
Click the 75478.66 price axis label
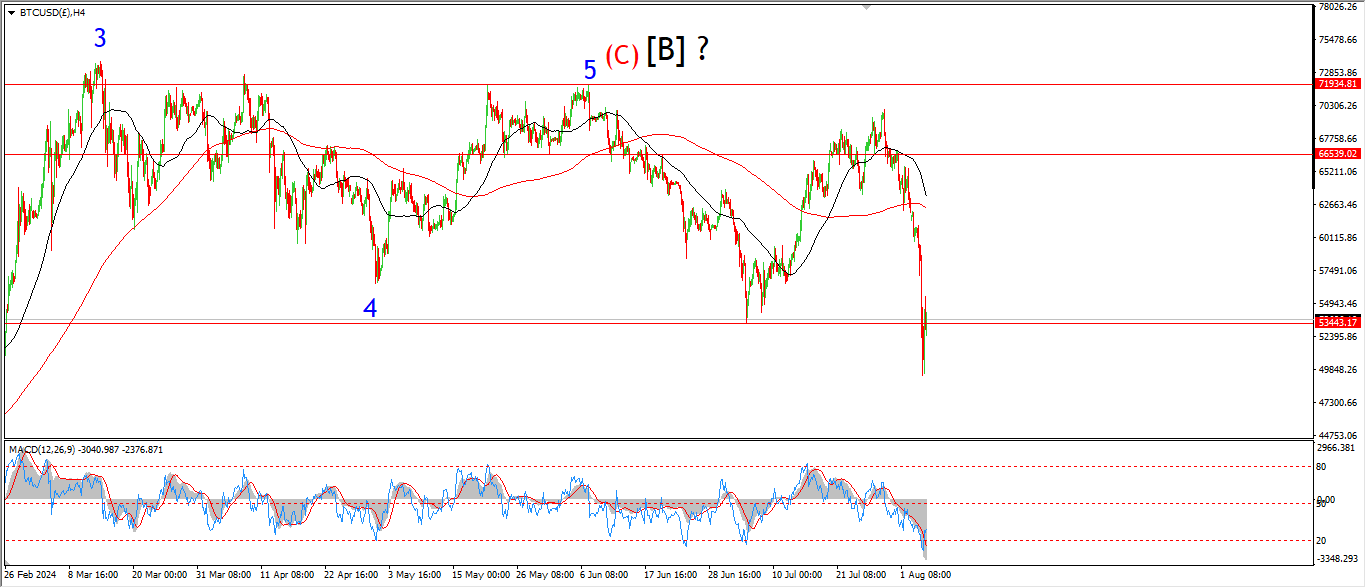pos(1337,40)
